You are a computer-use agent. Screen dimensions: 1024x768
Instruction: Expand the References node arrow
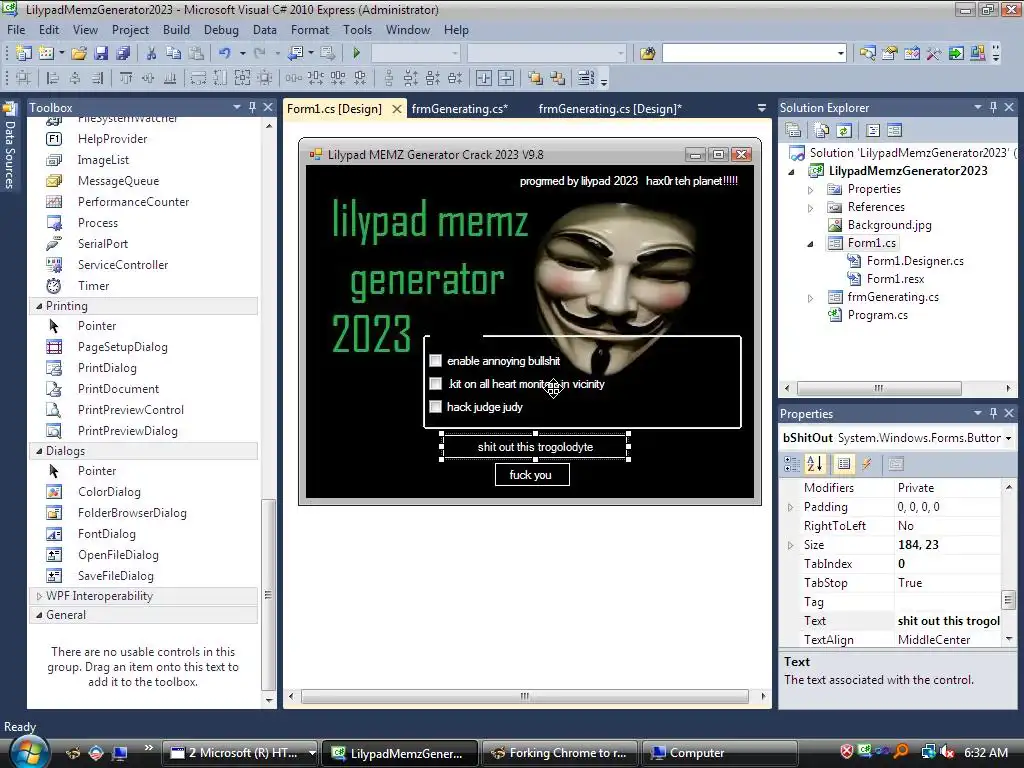coord(810,208)
